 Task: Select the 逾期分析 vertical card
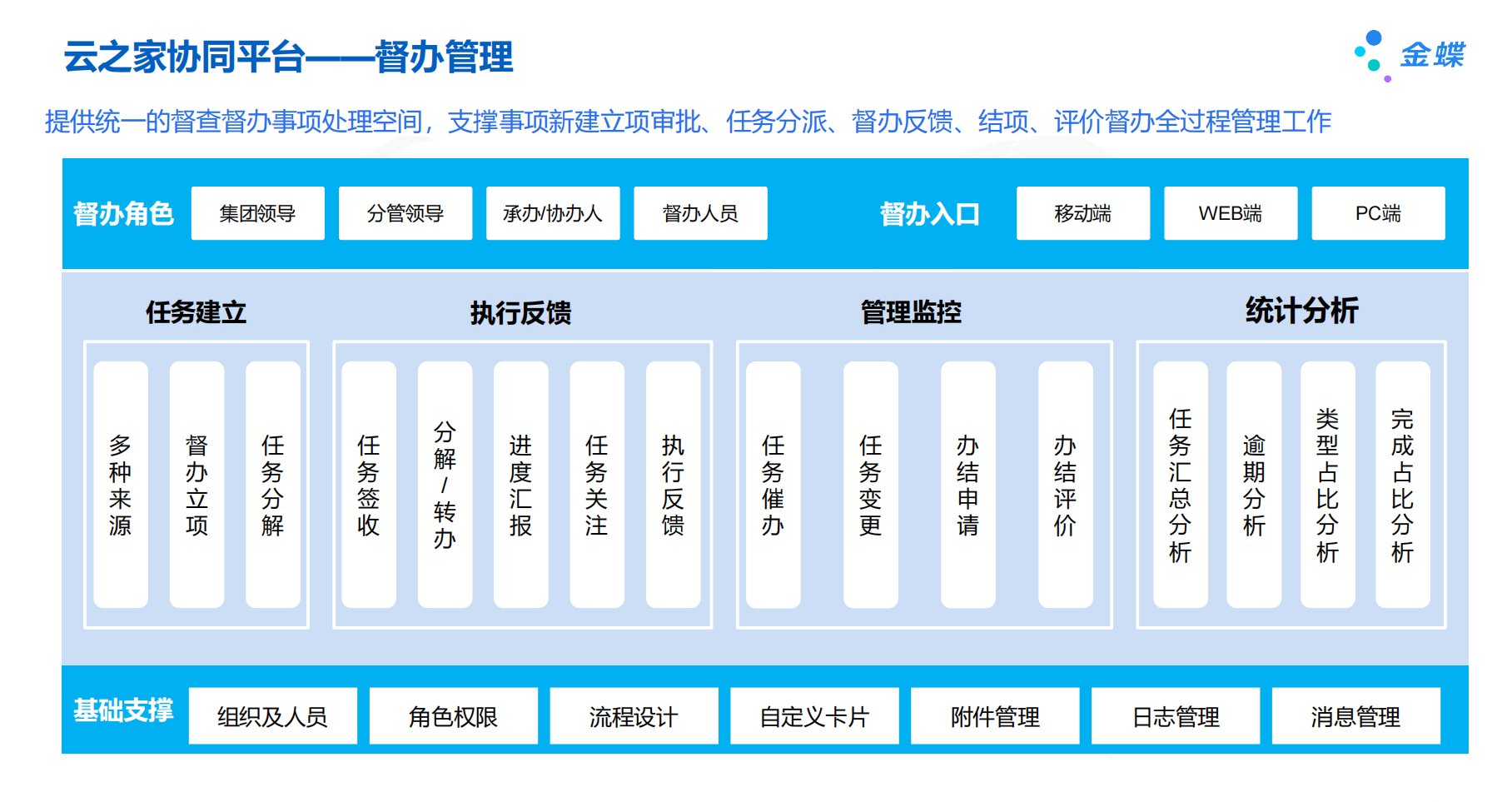point(1253,484)
